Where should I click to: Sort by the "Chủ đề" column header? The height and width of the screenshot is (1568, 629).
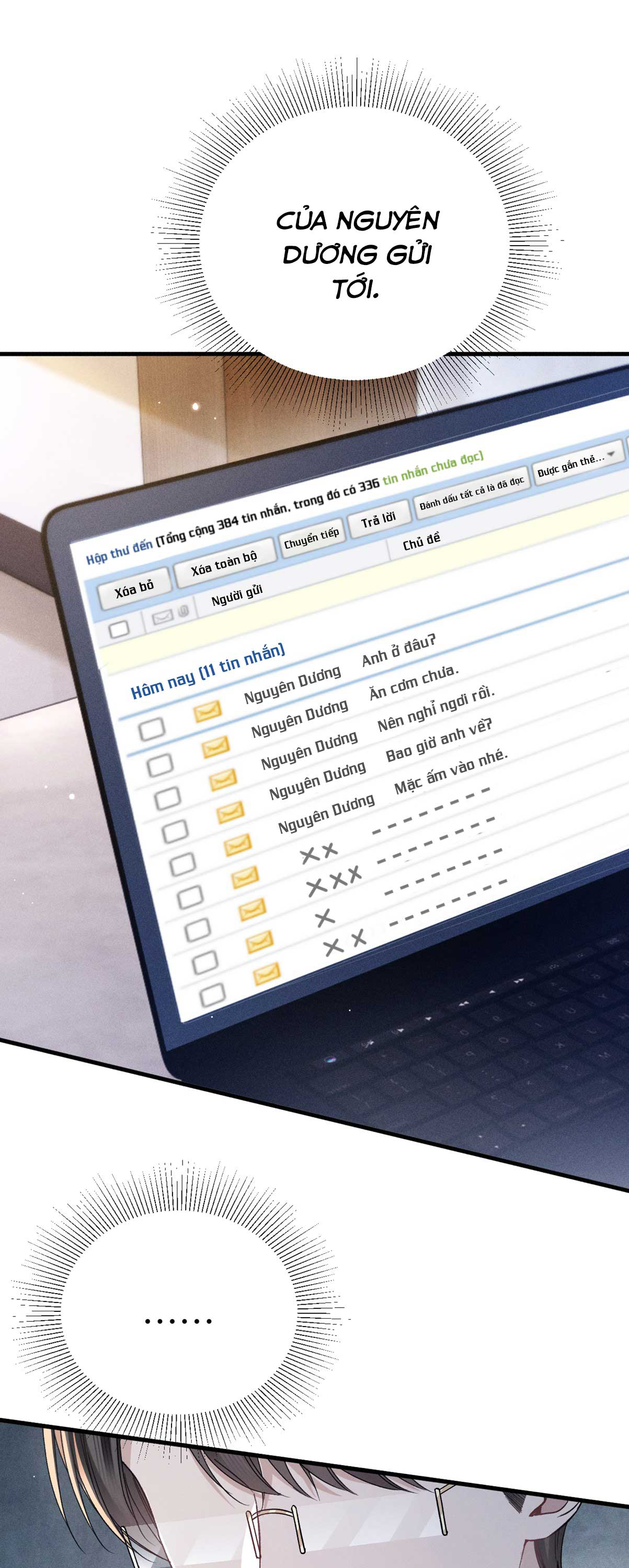click(x=421, y=541)
